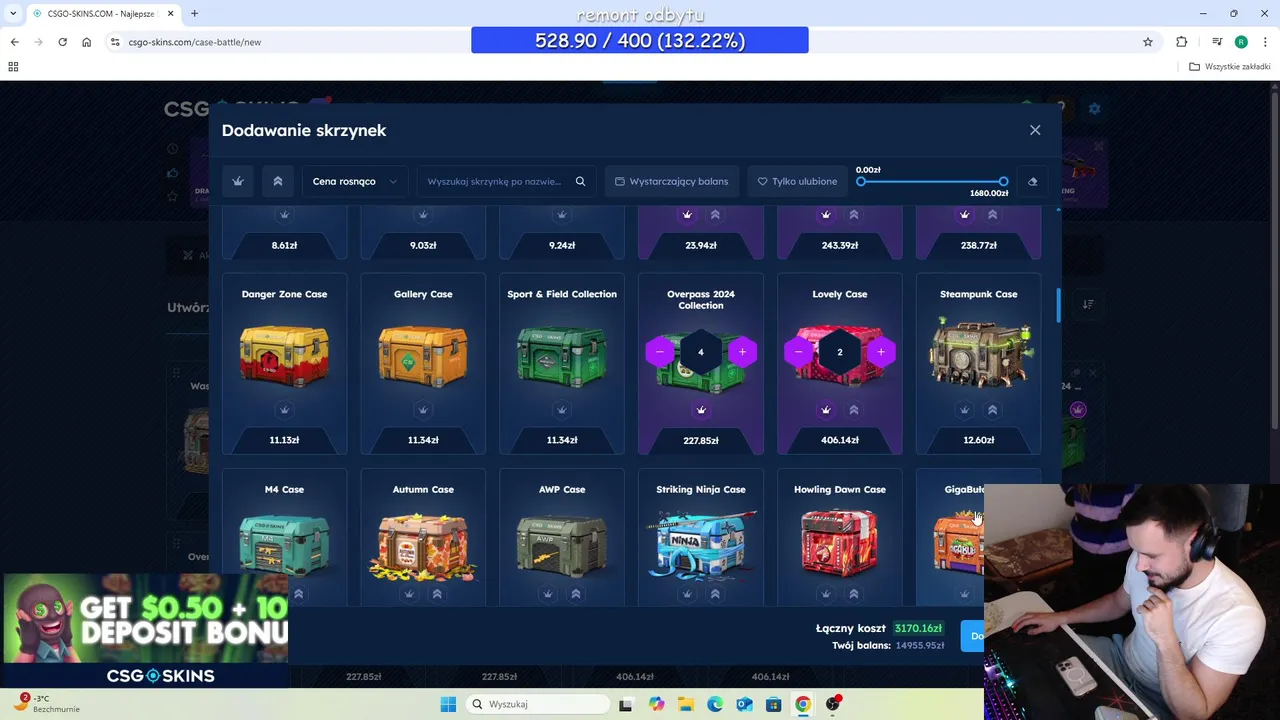Click the Chrome address bar URL
The height and width of the screenshot is (720, 1280).
coord(195,42)
